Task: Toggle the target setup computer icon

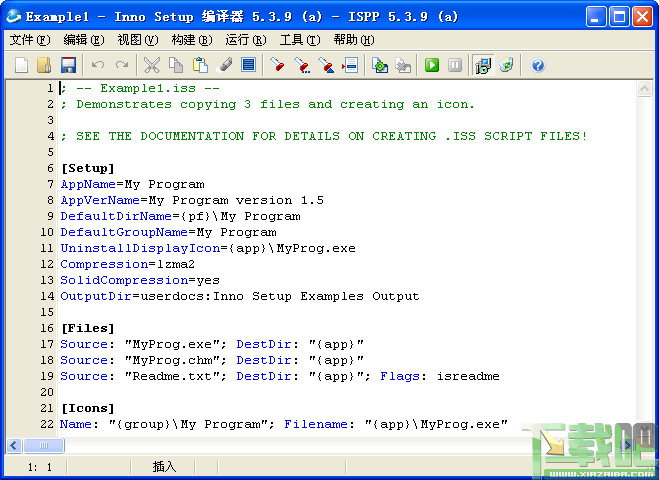Action: point(483,65)
